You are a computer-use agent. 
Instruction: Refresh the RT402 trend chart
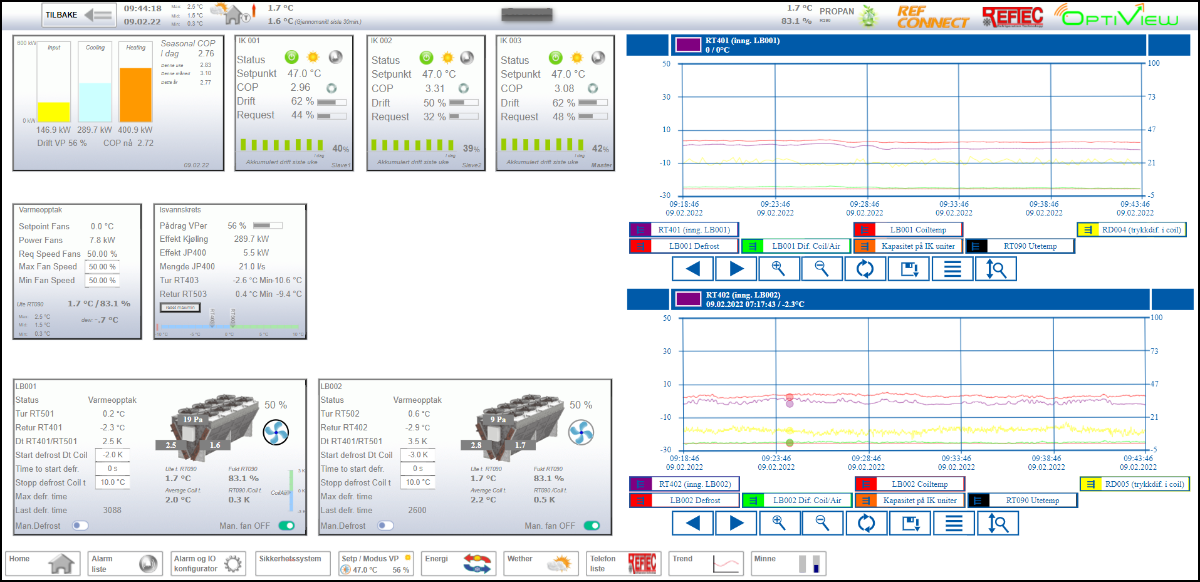click(x=865, y=522)
